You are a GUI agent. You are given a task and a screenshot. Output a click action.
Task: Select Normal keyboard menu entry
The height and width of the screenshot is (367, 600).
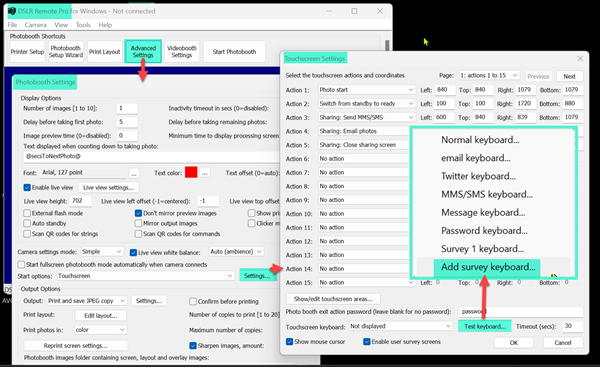coord(480,140)
